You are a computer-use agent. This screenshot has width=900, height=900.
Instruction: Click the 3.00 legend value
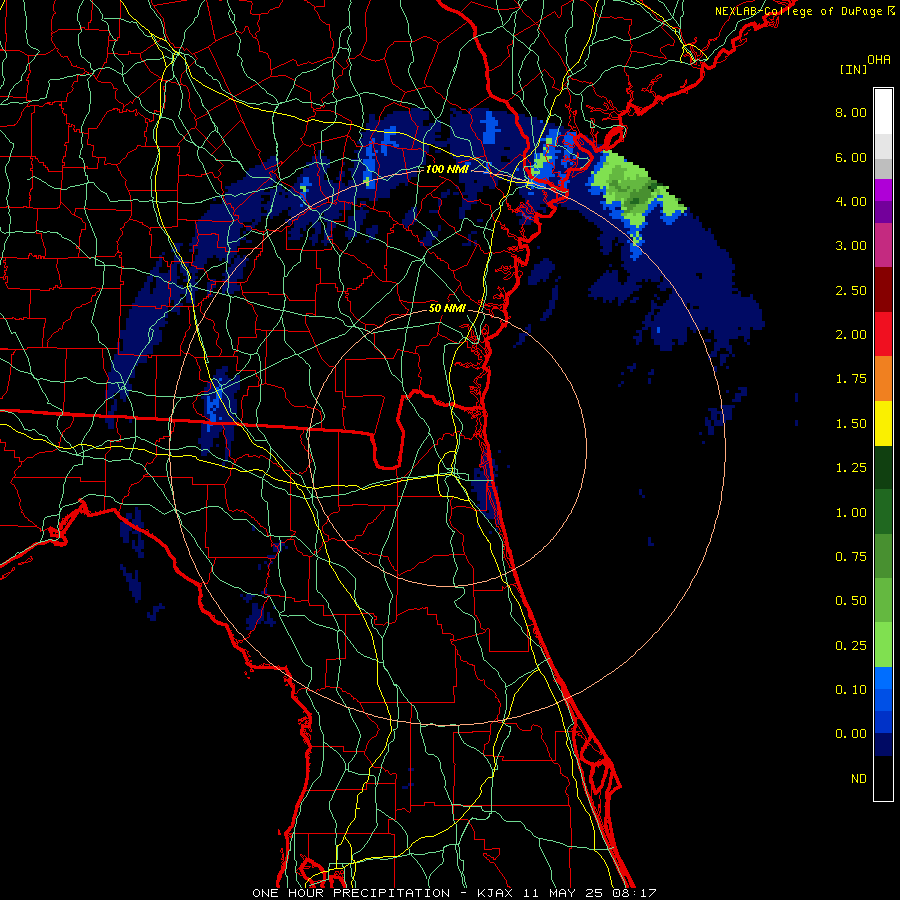851,246
